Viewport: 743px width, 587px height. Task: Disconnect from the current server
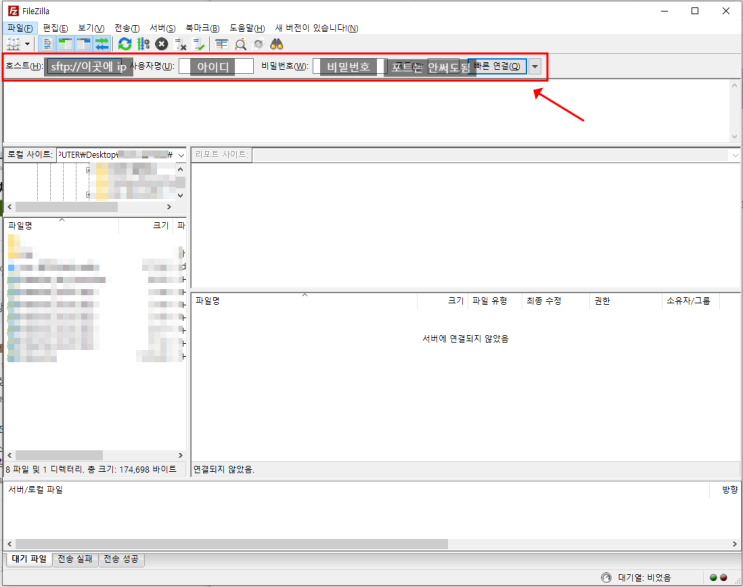pos(180,44)
